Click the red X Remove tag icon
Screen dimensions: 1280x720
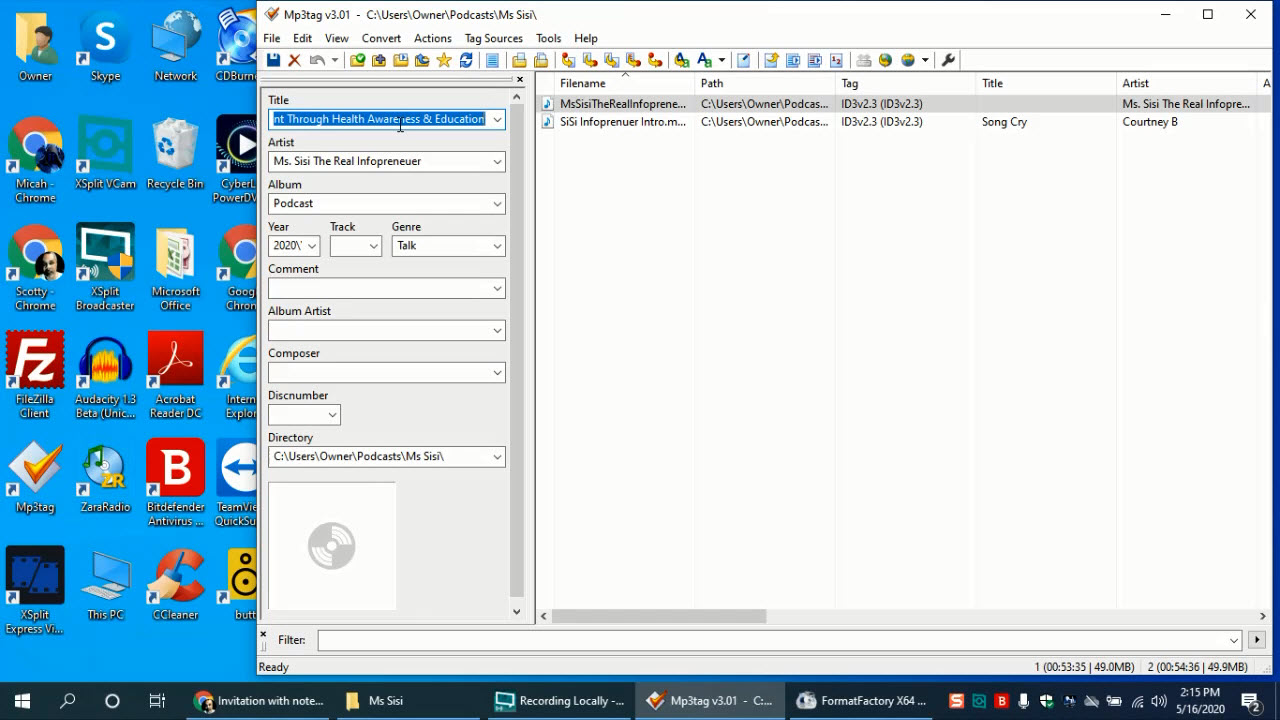pyautogui.click(x=294, y=60)
